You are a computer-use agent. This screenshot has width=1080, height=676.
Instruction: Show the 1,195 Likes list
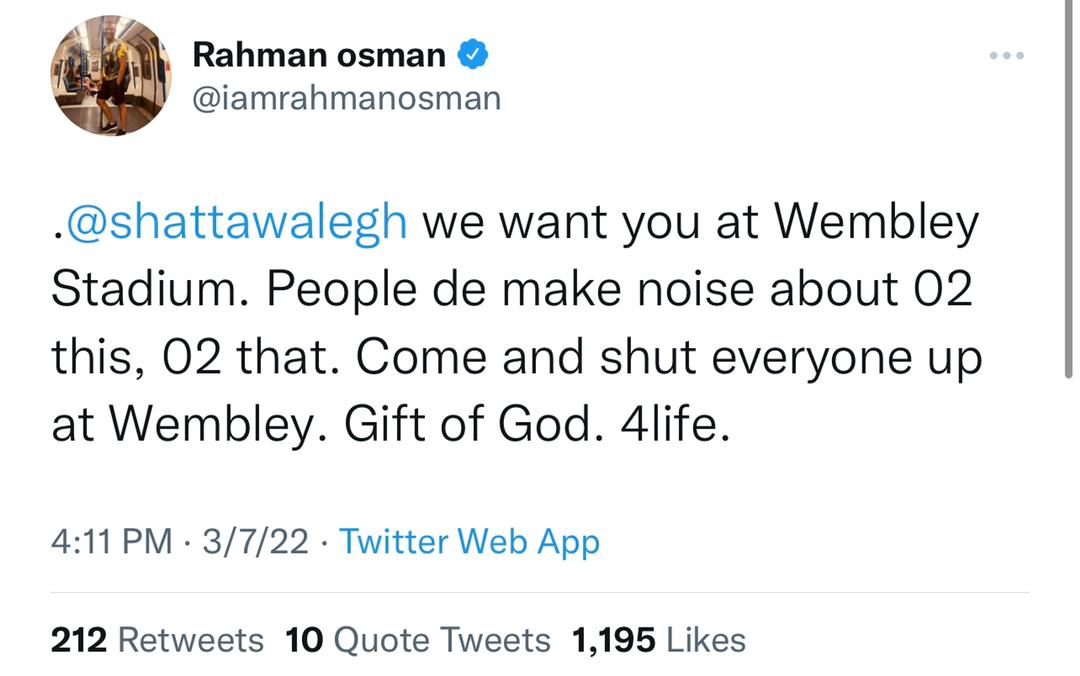click(658, 640)
